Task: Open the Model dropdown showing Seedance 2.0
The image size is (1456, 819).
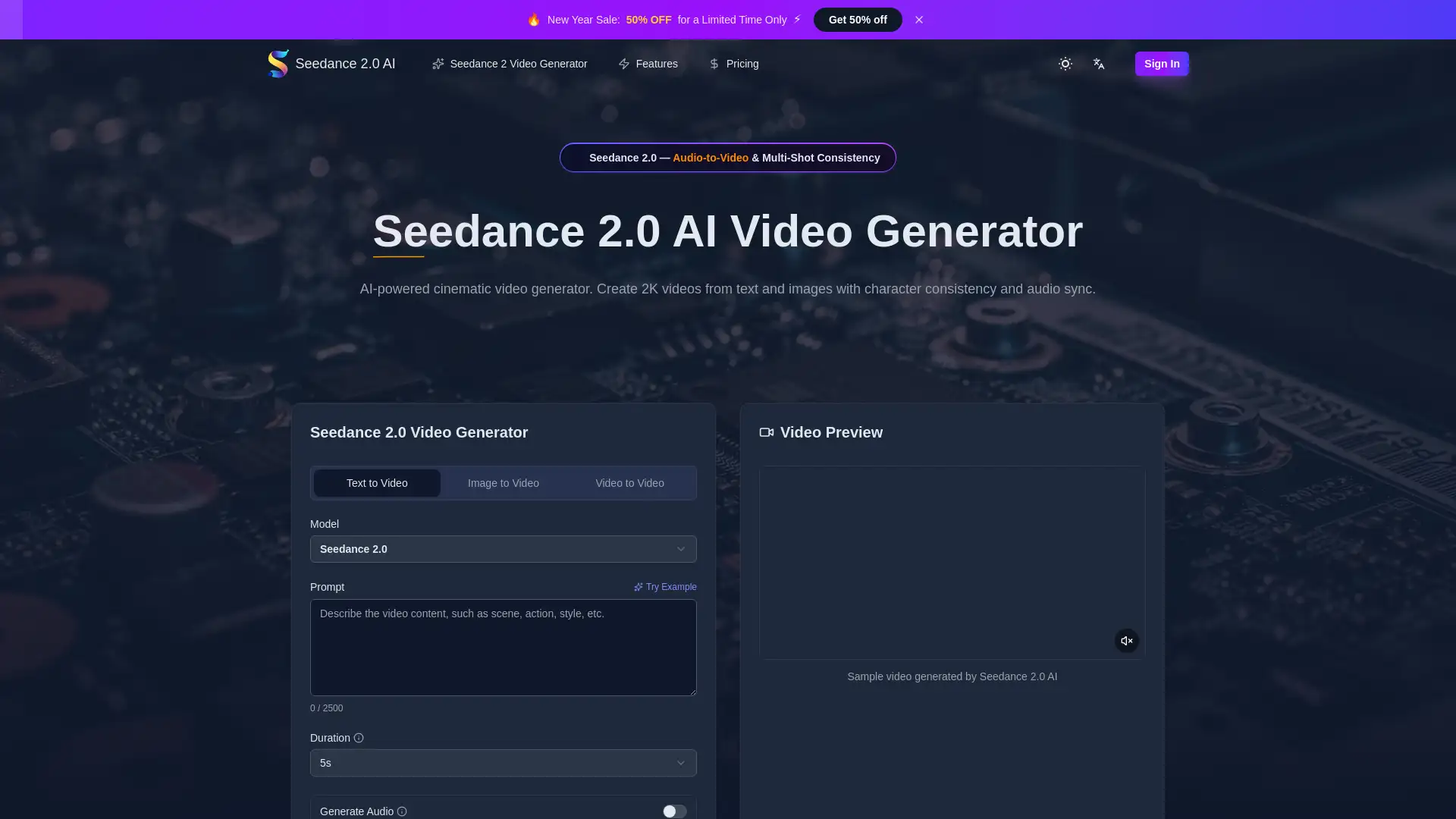Action: pos(503,549)
